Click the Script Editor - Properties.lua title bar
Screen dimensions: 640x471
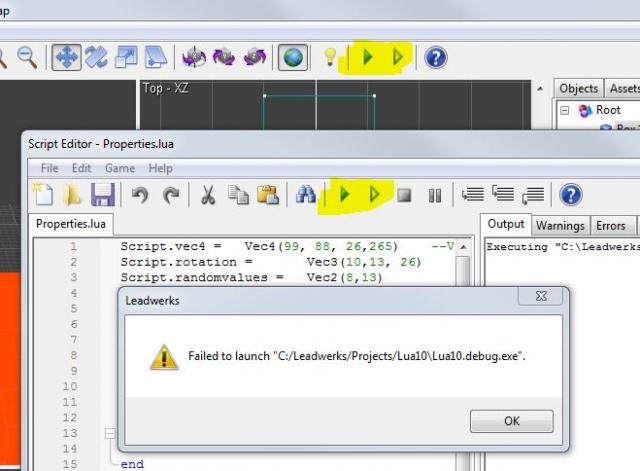(331, 144)
